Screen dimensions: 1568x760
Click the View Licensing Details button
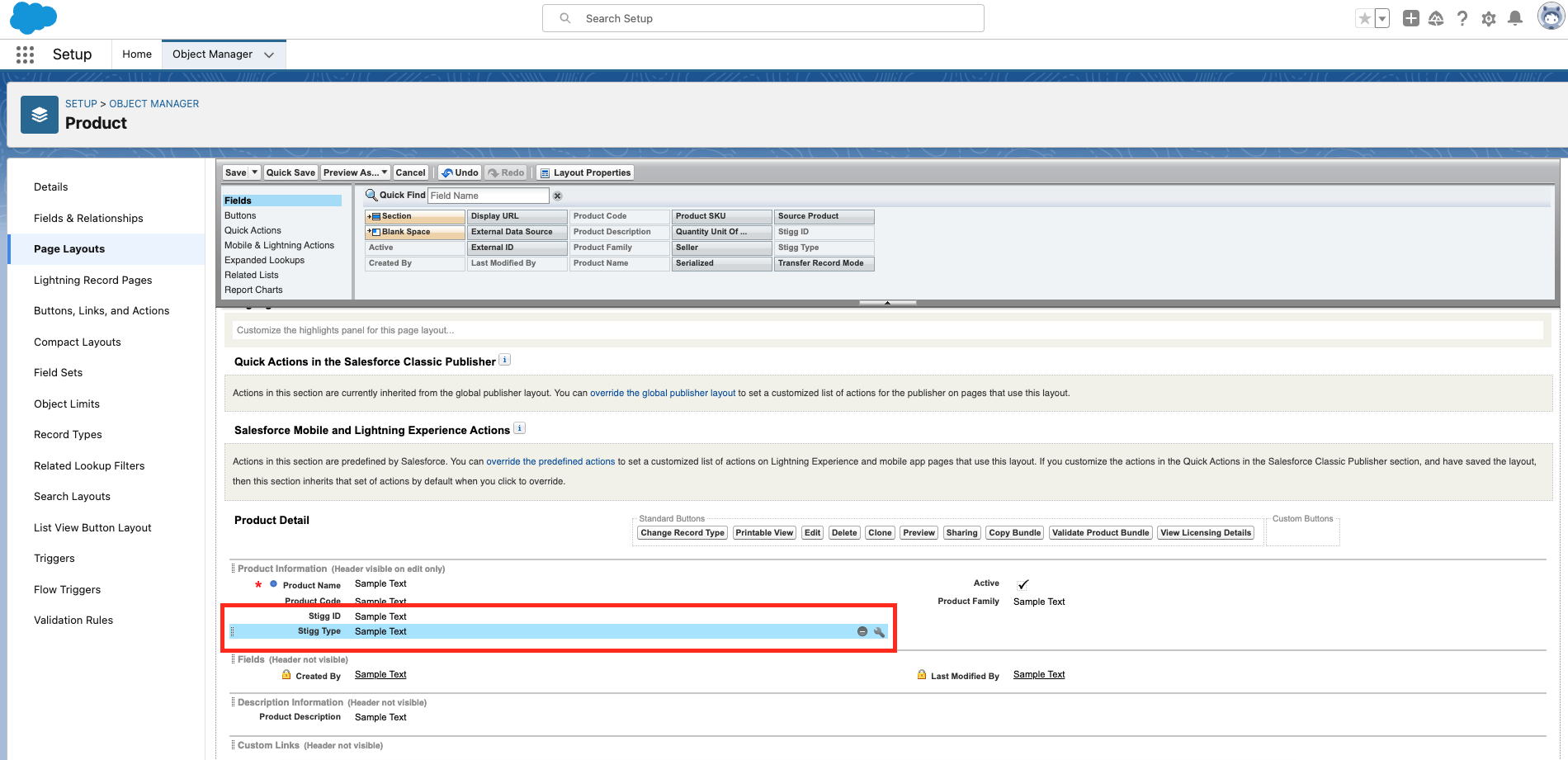(x=1206, y=533)
